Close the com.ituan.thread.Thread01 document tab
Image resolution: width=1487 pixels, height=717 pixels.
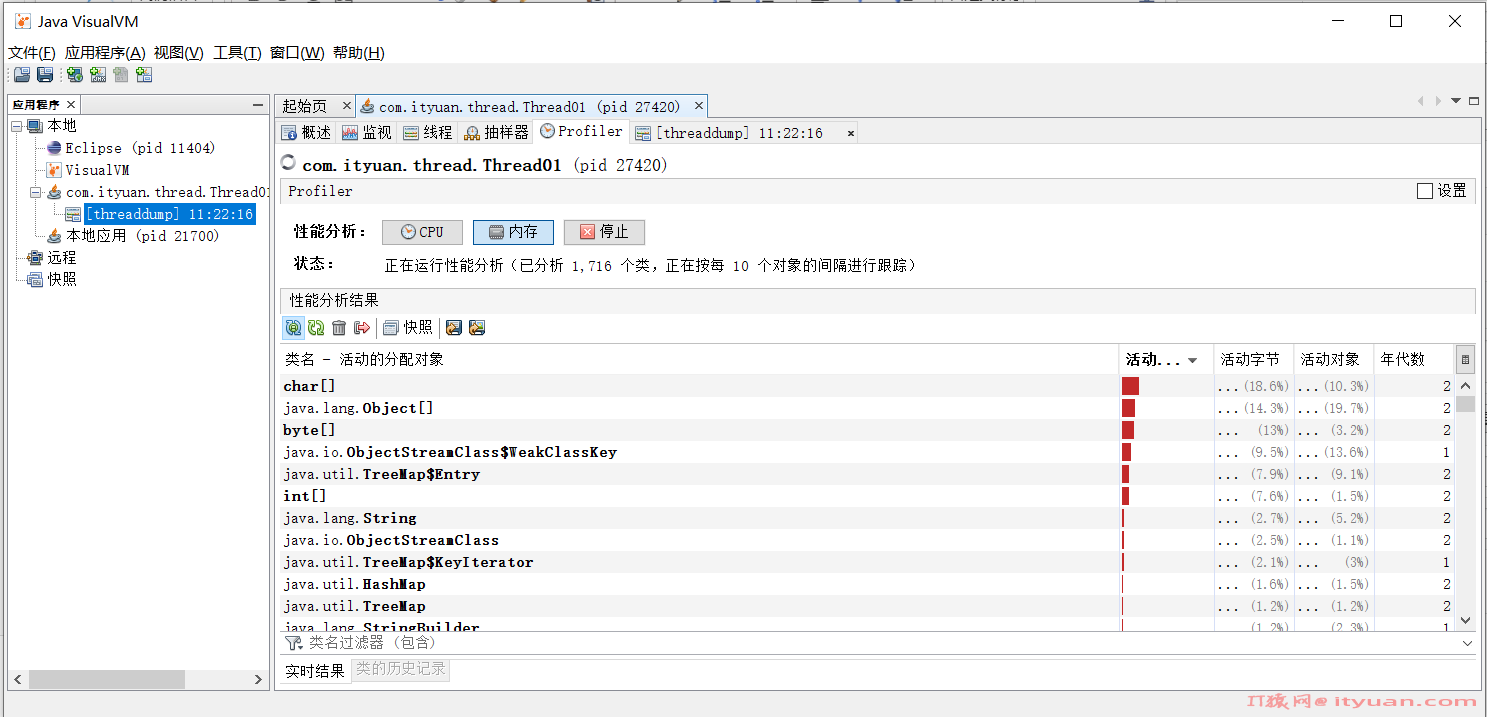pyautogui.click(x=699, y=106)
